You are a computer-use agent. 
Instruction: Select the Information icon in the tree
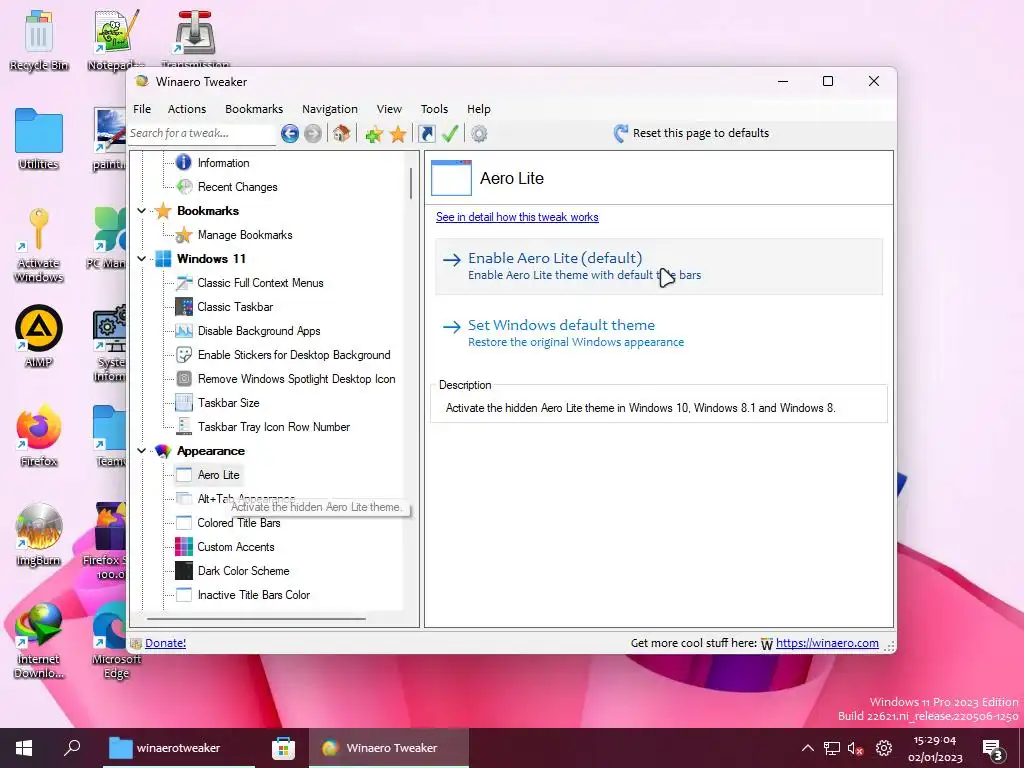point(184,163)
